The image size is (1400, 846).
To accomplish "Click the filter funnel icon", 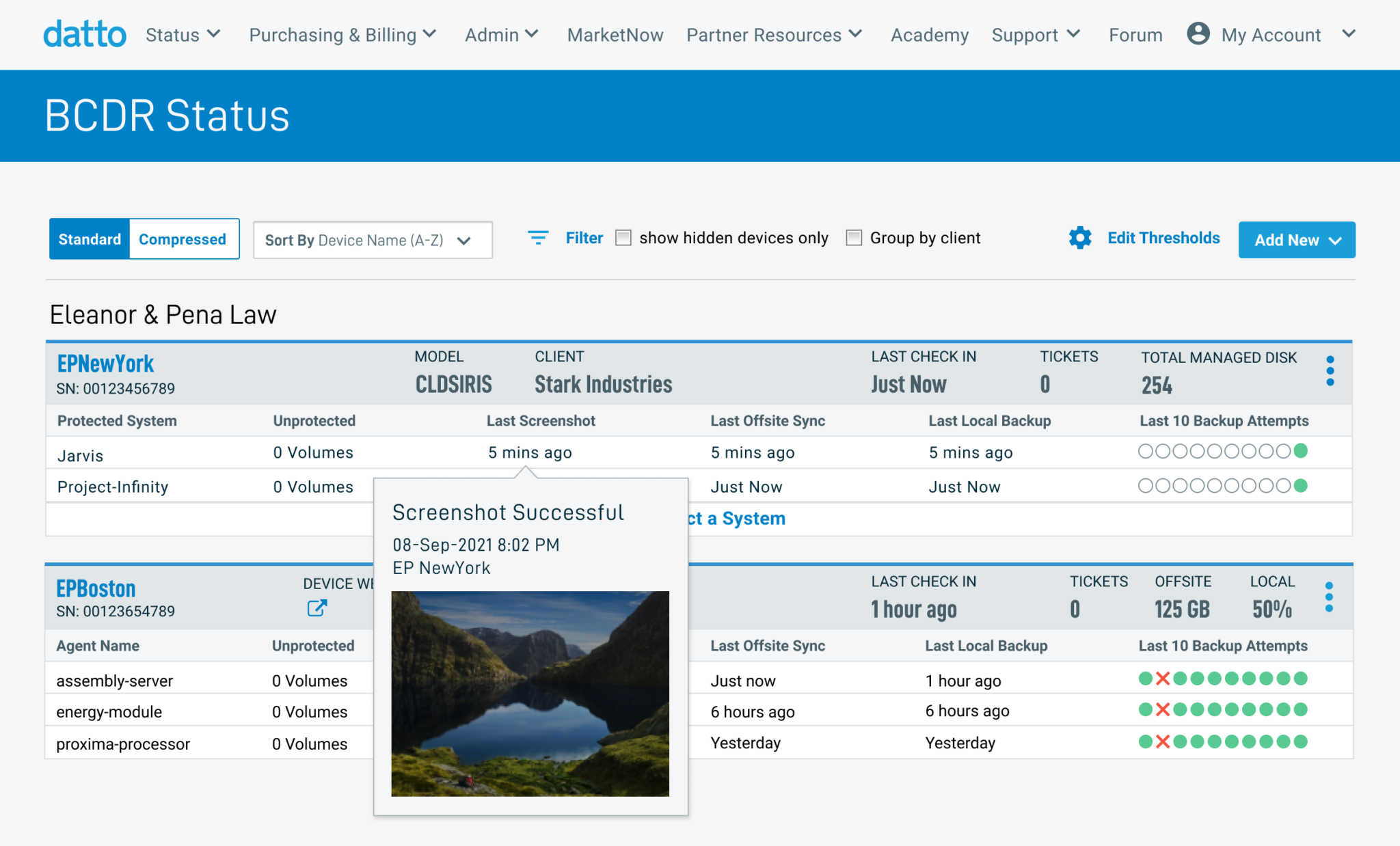I will coord(539,238).
